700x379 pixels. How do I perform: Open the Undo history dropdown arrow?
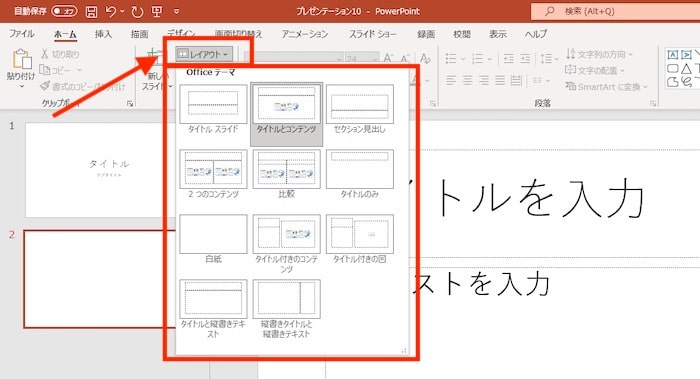click(122, 11)
